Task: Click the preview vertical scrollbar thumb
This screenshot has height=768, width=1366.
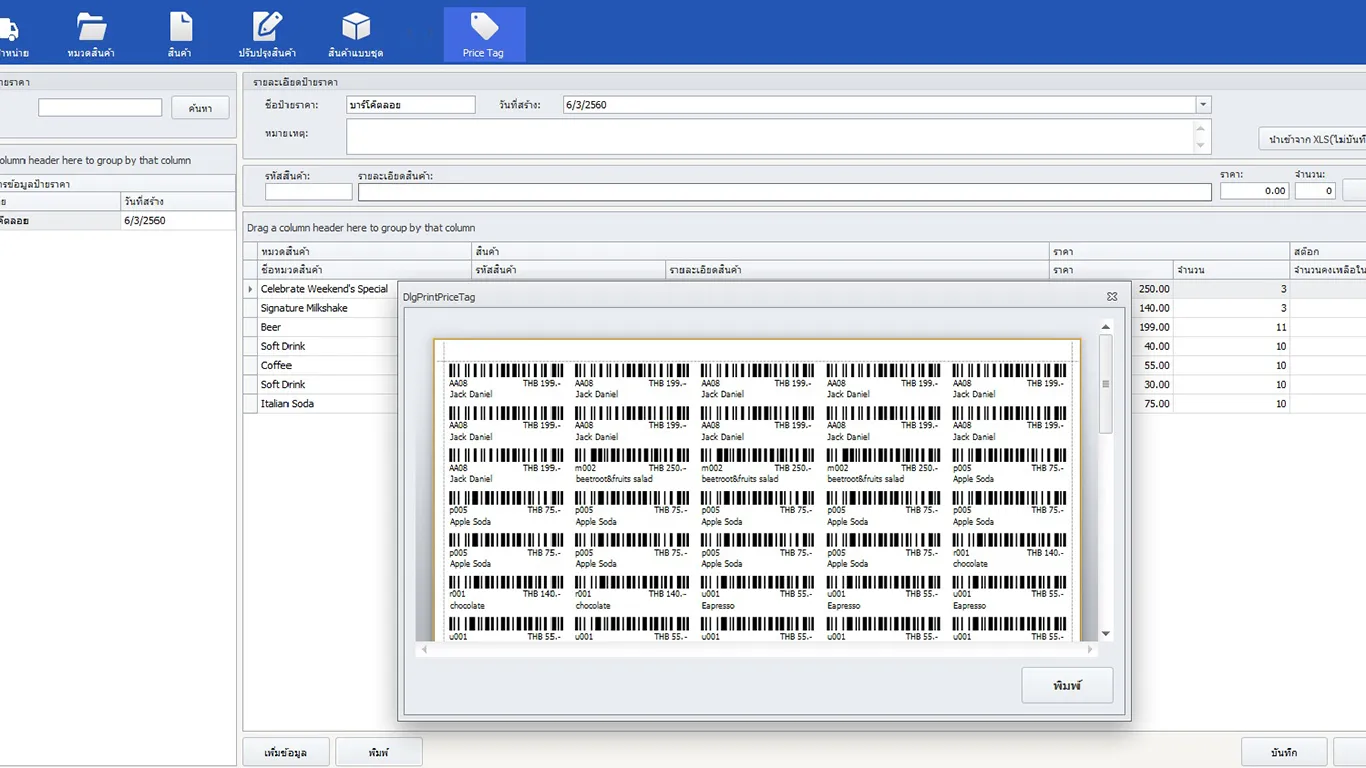Action: pyautogui.click(x=1105, y=384)
